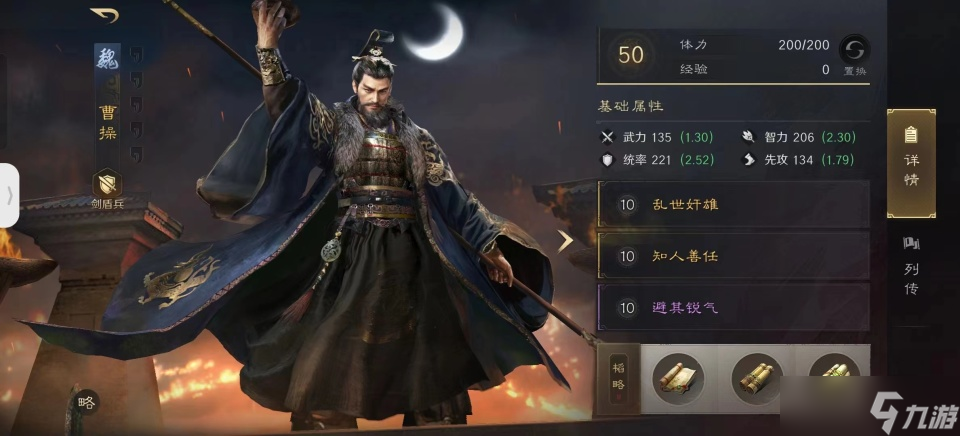
Task: Click the 置换 swap circle icon
Action: pyautogui.click(x=855, y=49)
